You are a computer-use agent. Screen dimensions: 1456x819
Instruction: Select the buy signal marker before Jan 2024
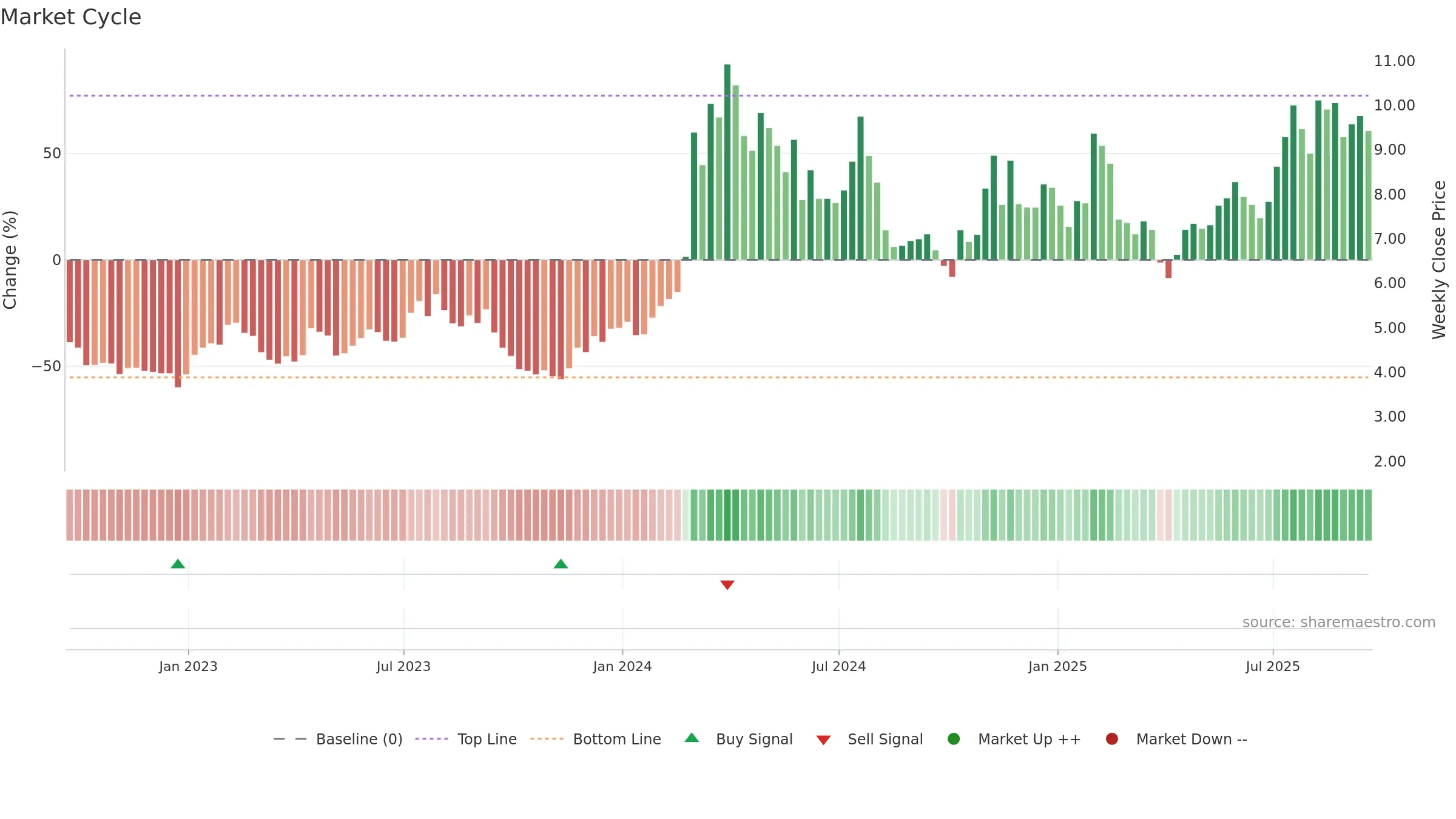click(x=561, y=564)
